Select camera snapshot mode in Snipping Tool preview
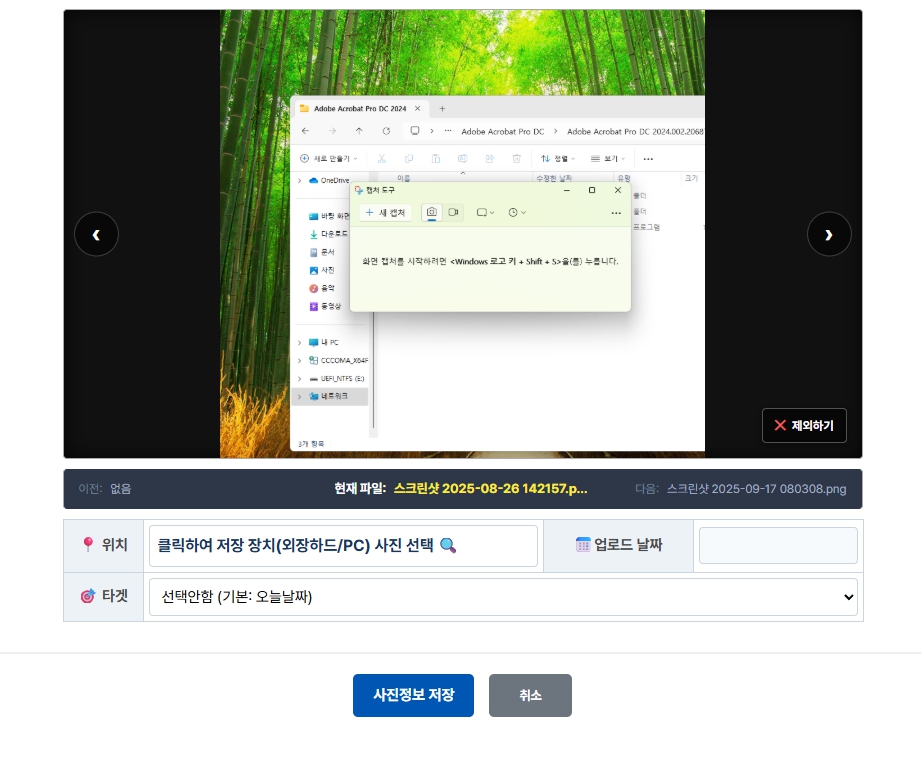 point(432,212)
